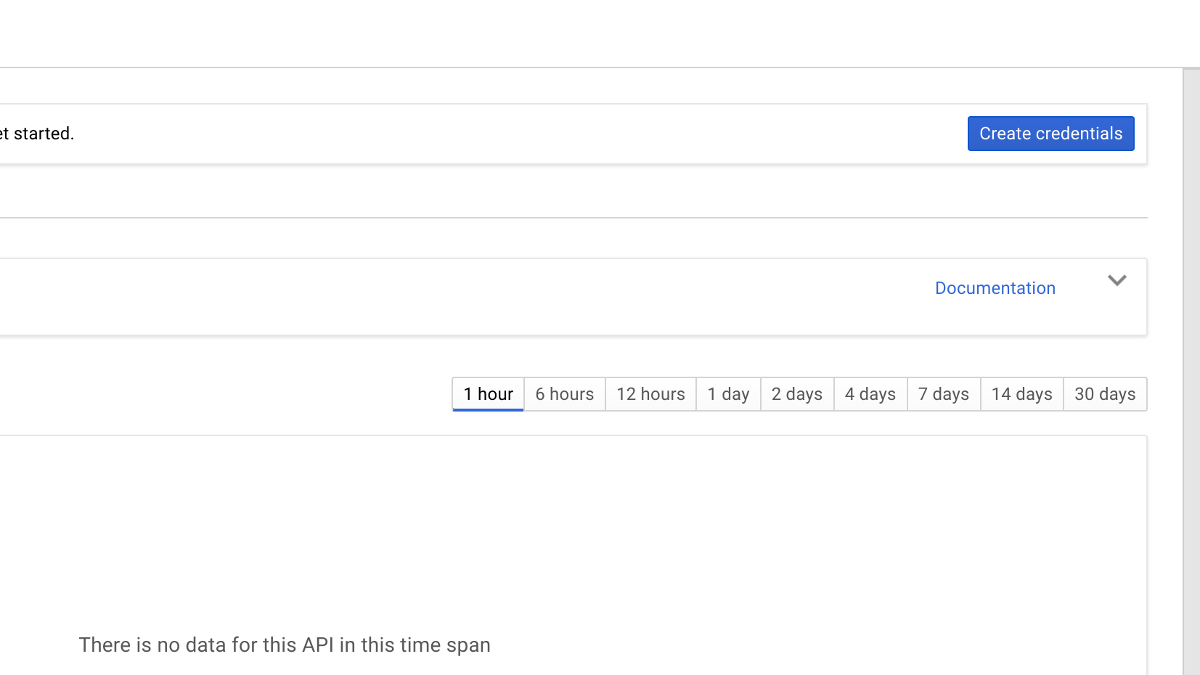View metrics for 14 days
Screen dimensions: 1200x675
click(1021, 393)
